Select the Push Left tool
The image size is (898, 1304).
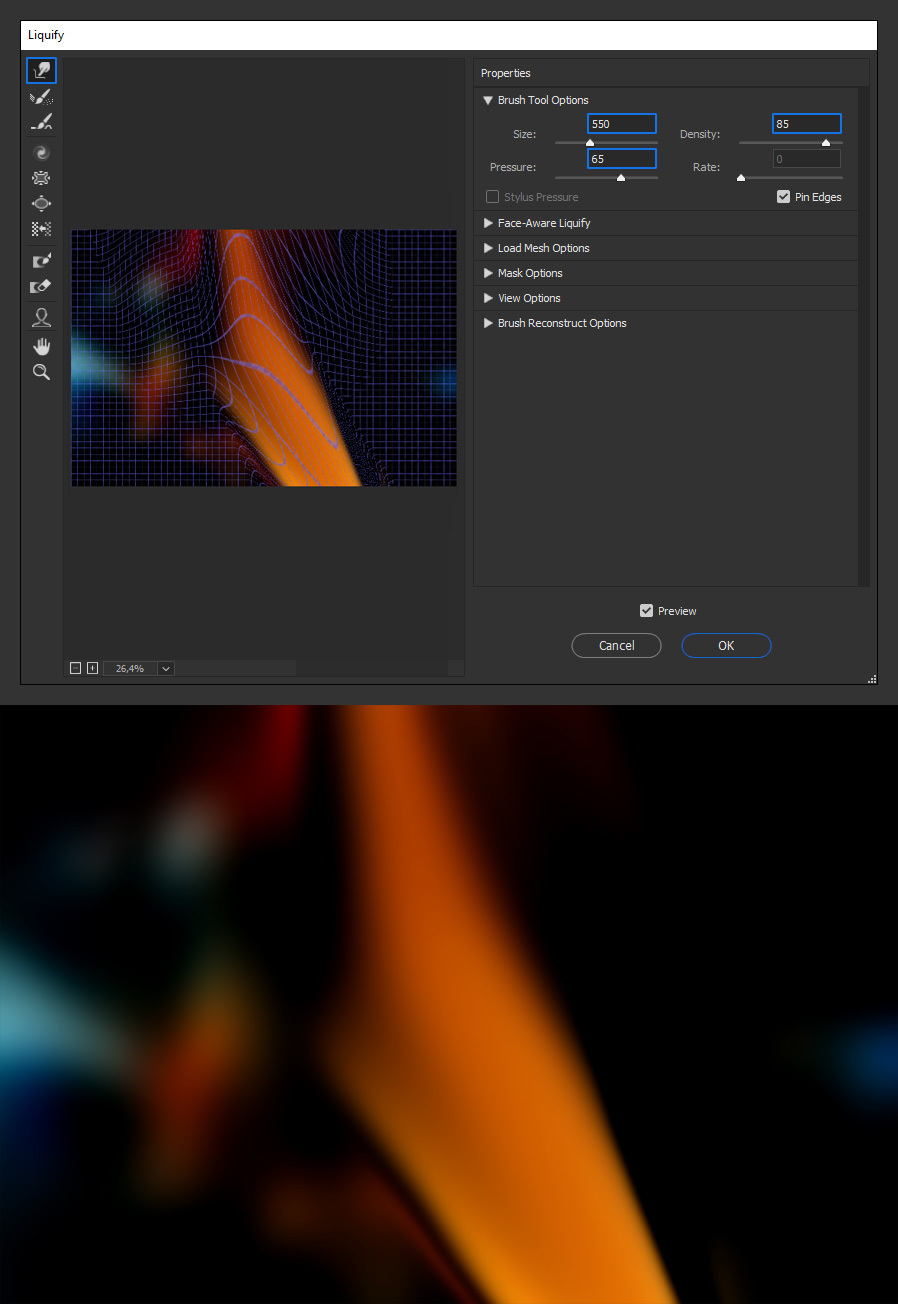click(41, 229)
